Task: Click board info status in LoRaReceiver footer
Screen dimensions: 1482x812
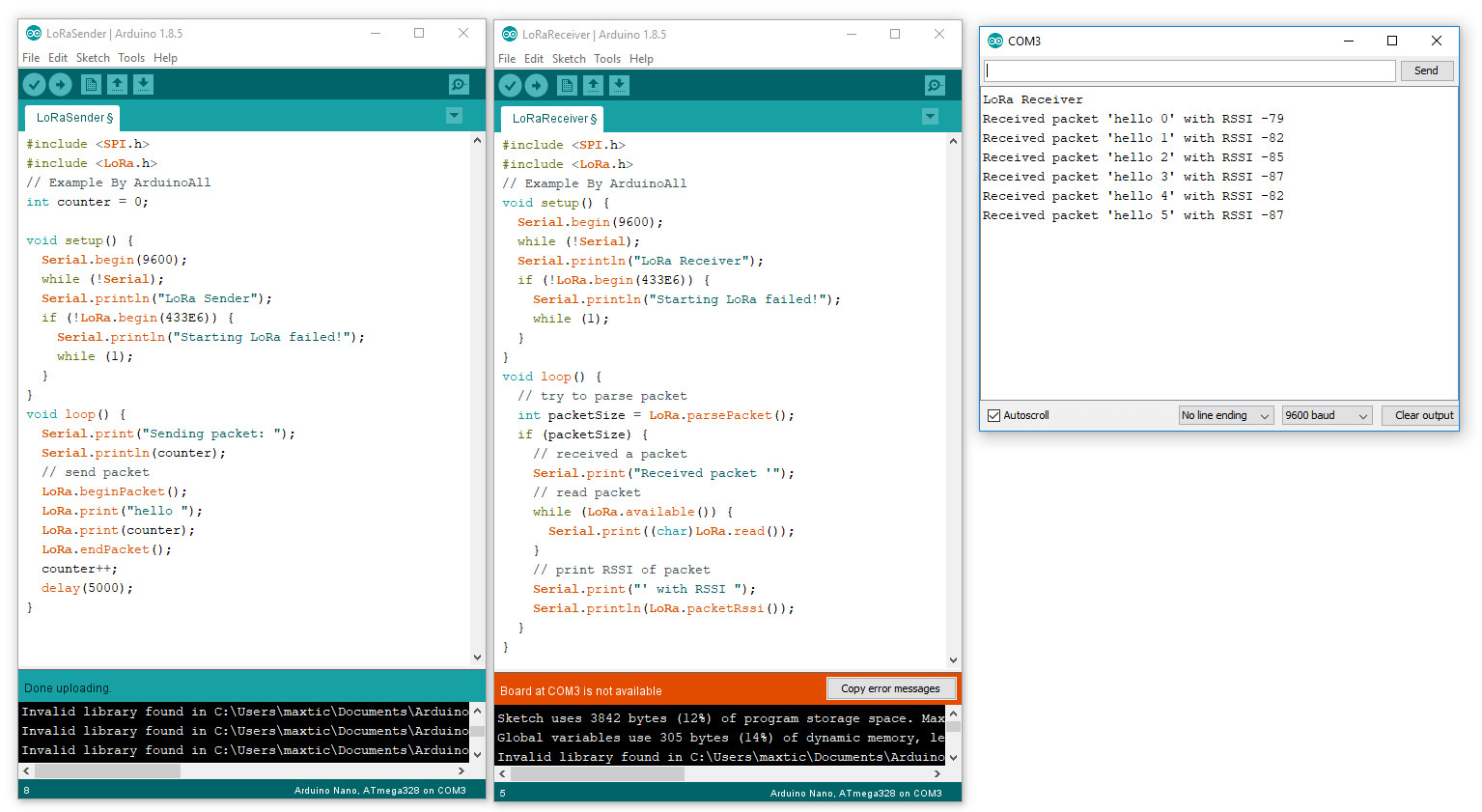Action: click(855, 794)
